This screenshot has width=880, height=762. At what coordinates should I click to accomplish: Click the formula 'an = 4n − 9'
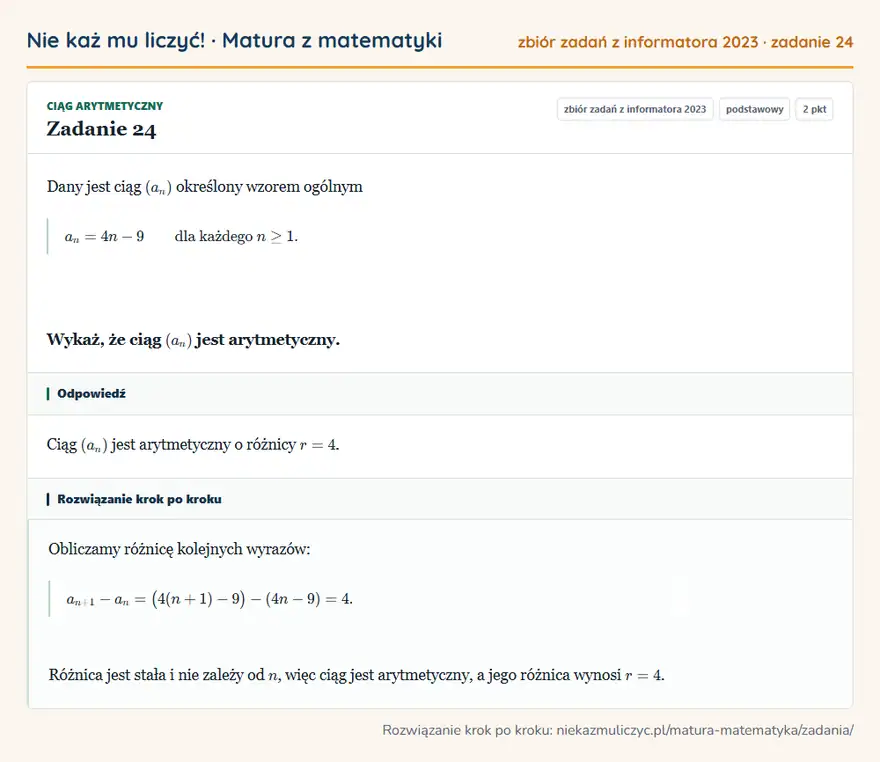[x=104, y=236]
